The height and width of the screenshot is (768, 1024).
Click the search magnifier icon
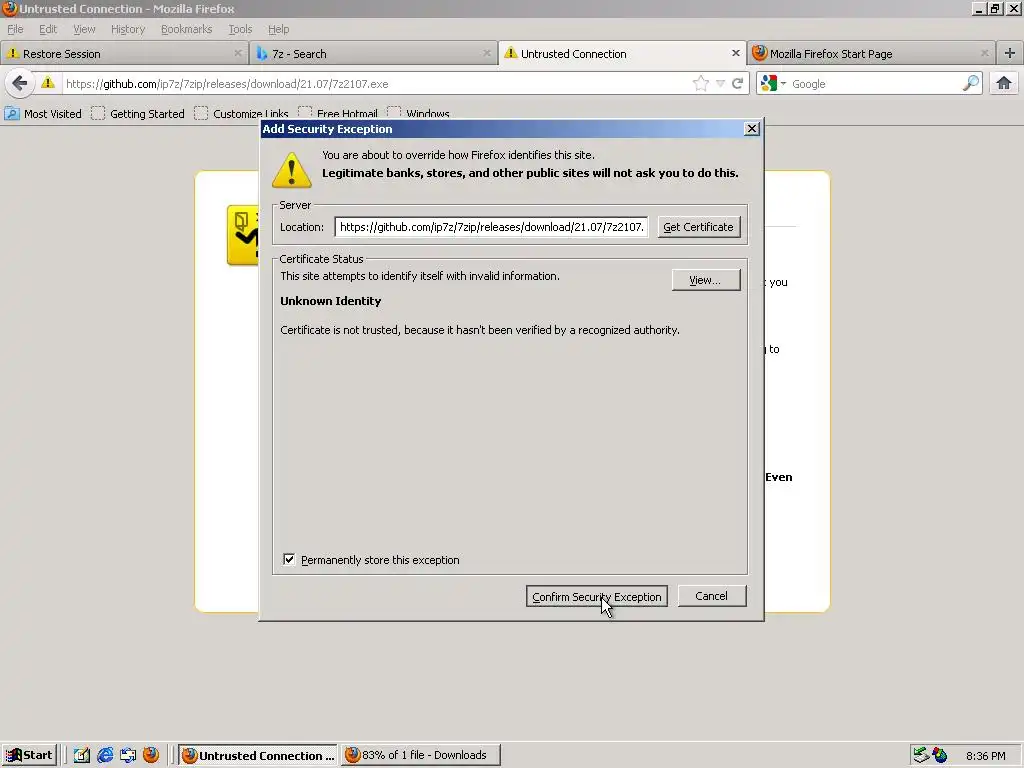pyautogui.click(x=971, y=83)
